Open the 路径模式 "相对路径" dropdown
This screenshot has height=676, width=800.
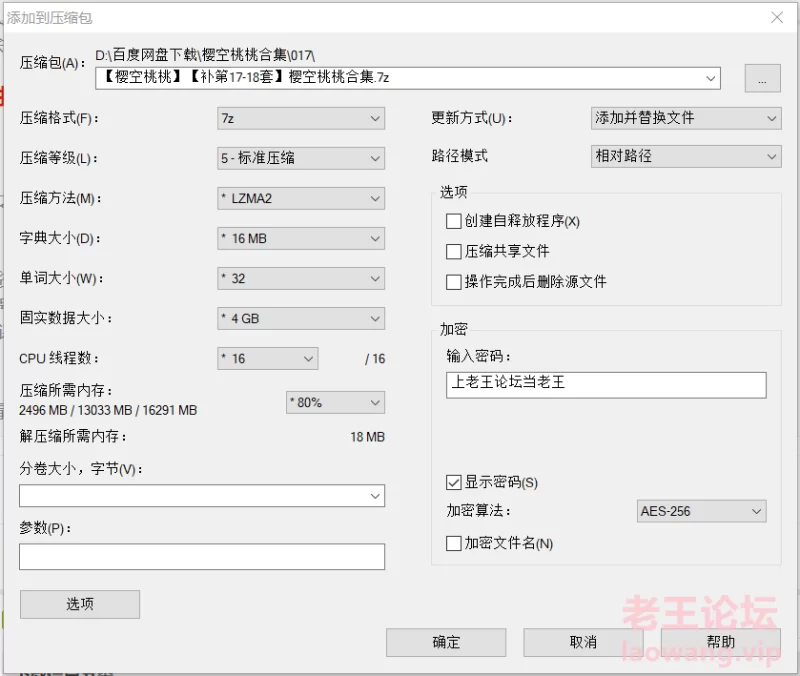click(686, 156)
